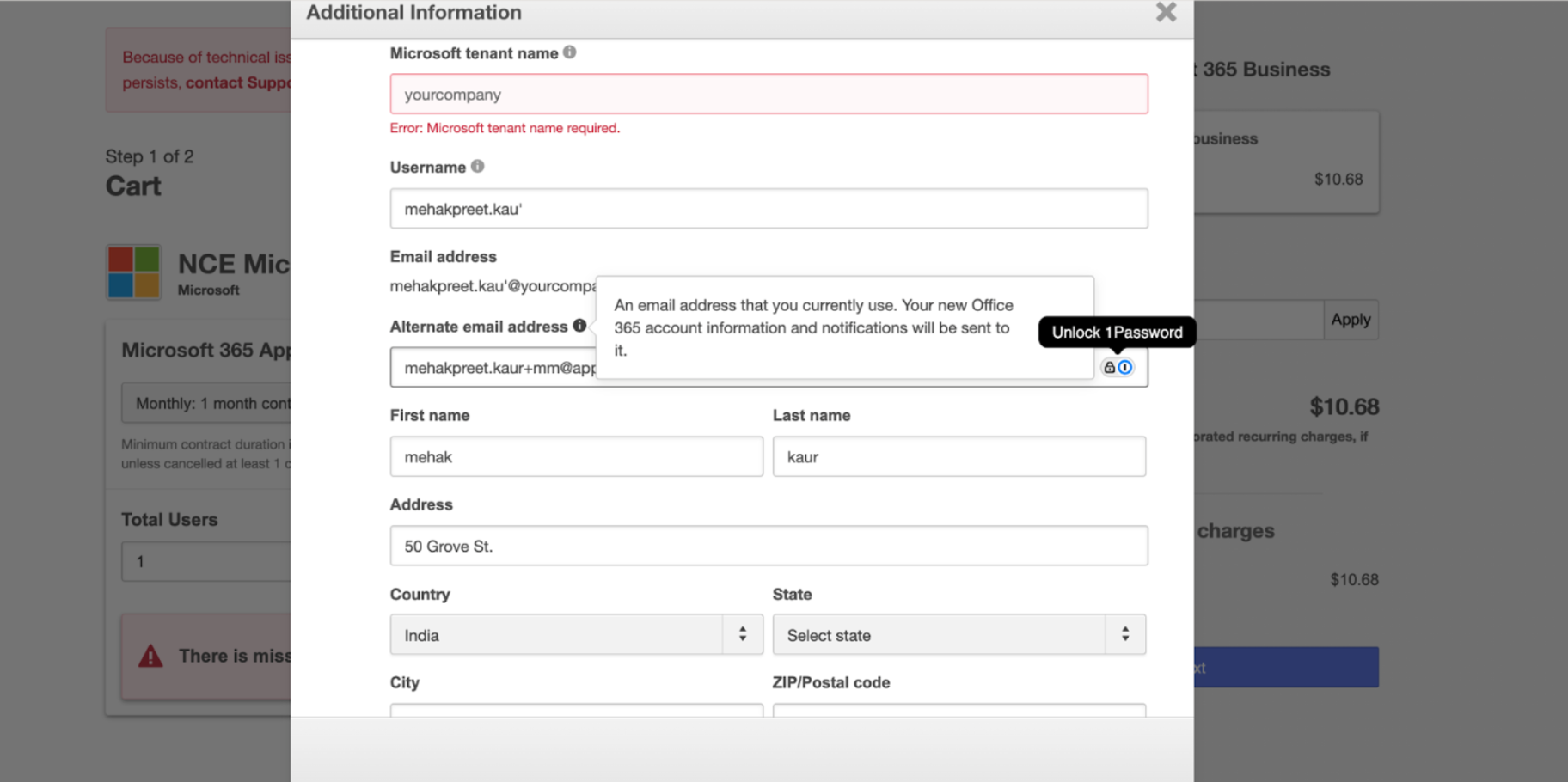Viewport: 1568px width, 782px height.
Task: Click the Alternate email address field
Action: pyautogui.click(x=492, y=368)
